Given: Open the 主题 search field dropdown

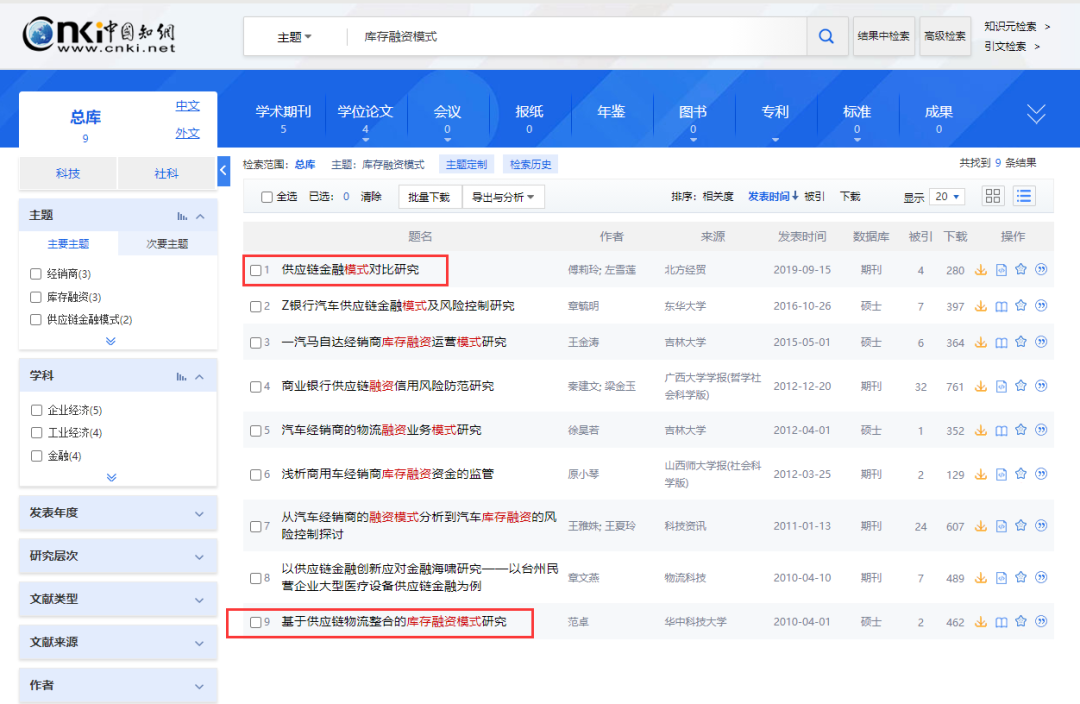Looking at the screenshot, I should (294, 37).
